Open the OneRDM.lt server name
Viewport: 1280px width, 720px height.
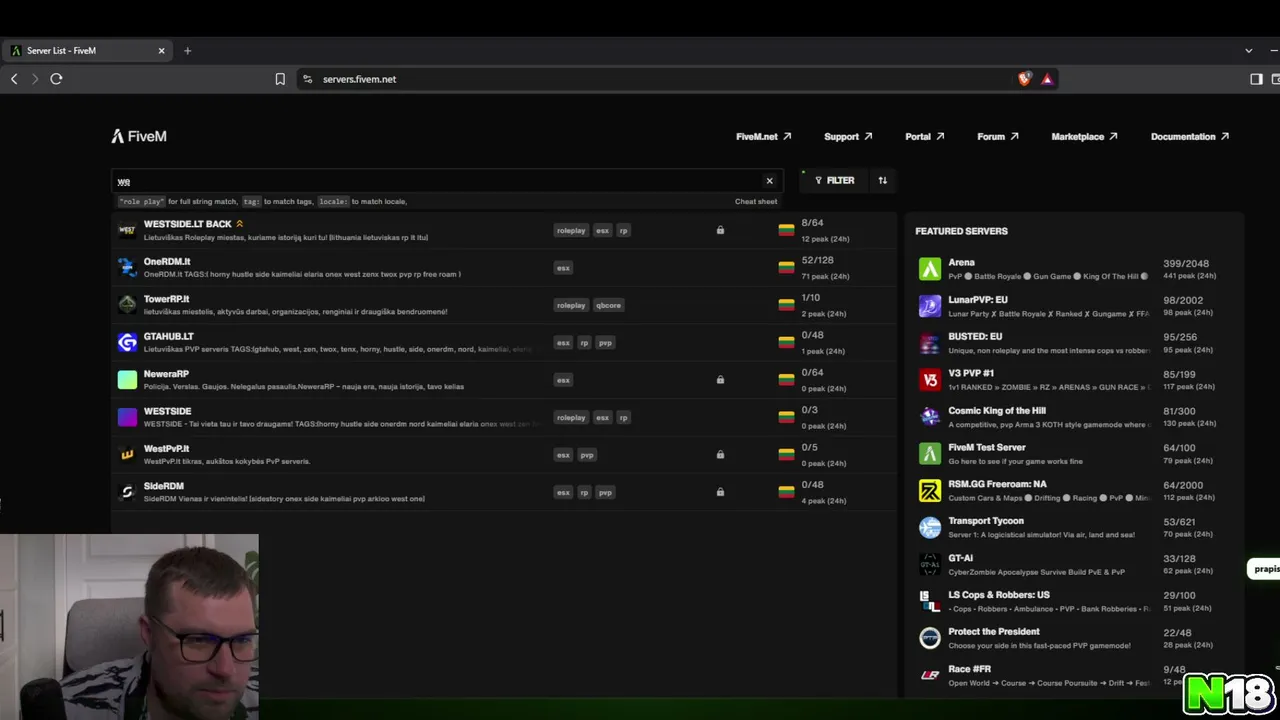tap(167, 261)
